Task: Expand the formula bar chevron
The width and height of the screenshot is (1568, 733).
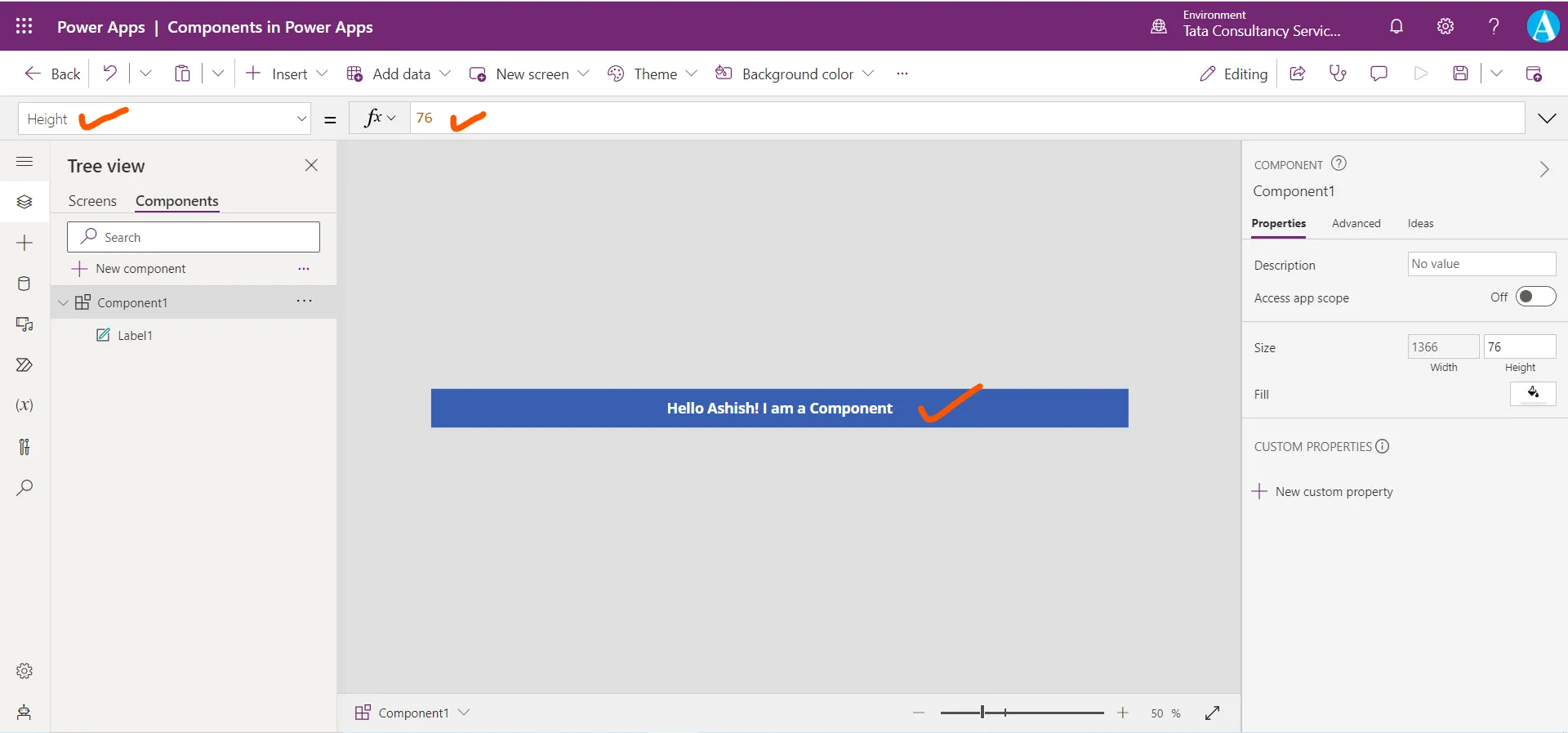Action: (1547, 118)
